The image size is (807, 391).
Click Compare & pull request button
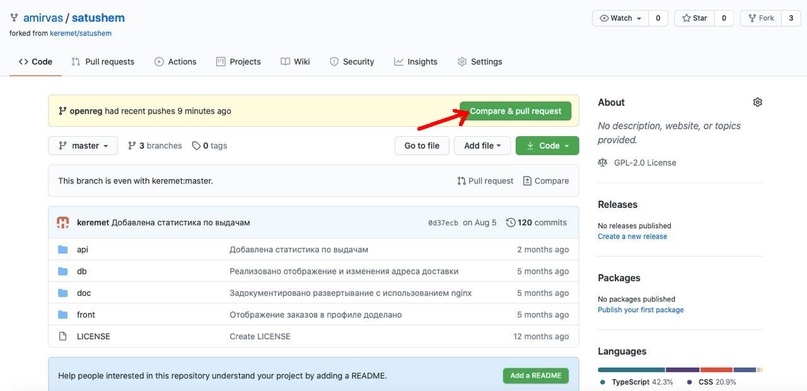515,111
